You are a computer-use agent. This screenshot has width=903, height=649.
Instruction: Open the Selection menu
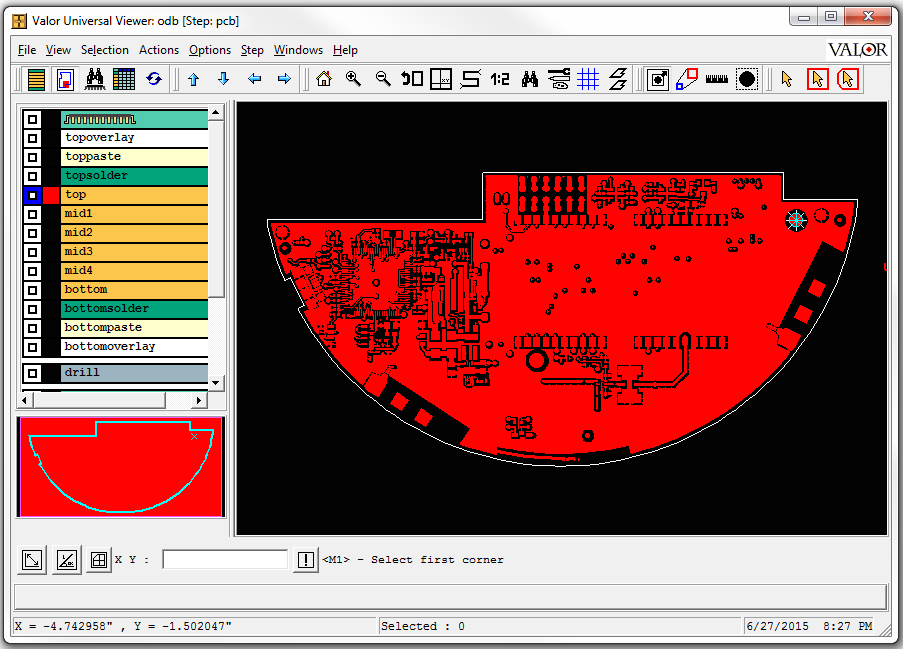coord(105,50)
